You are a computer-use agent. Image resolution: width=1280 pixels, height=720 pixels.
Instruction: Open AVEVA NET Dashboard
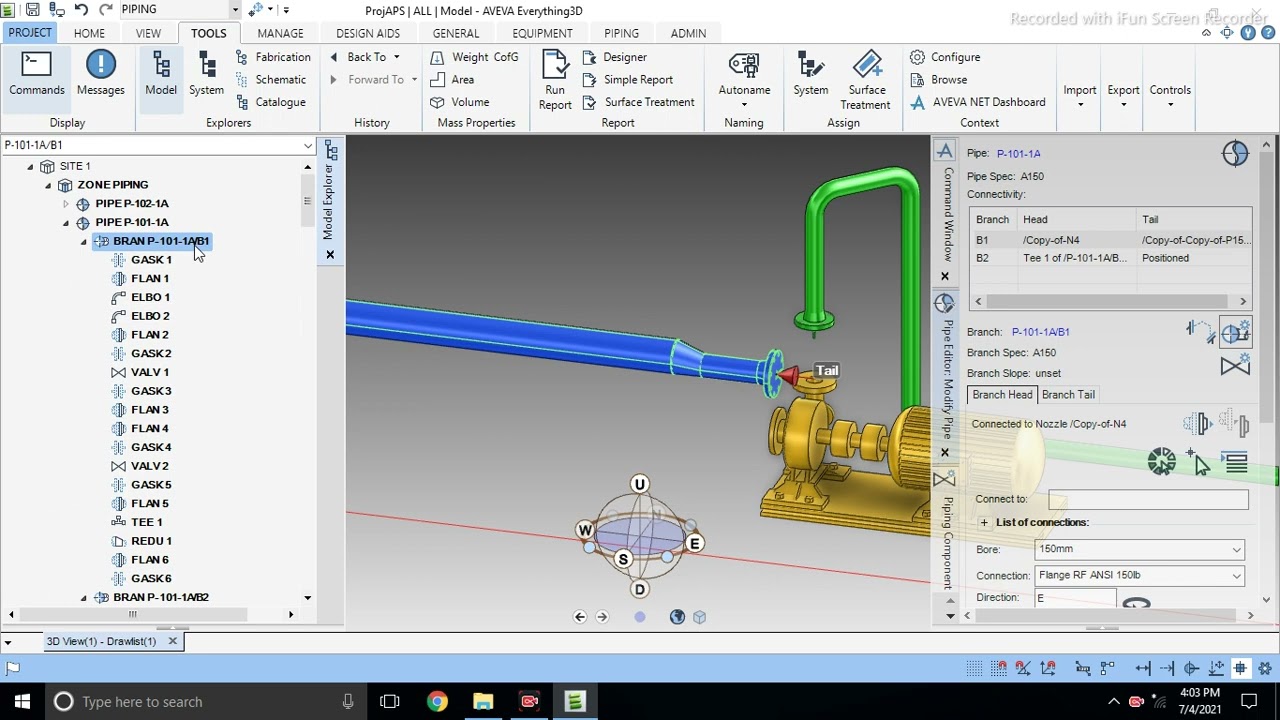(x=978, y=102)
